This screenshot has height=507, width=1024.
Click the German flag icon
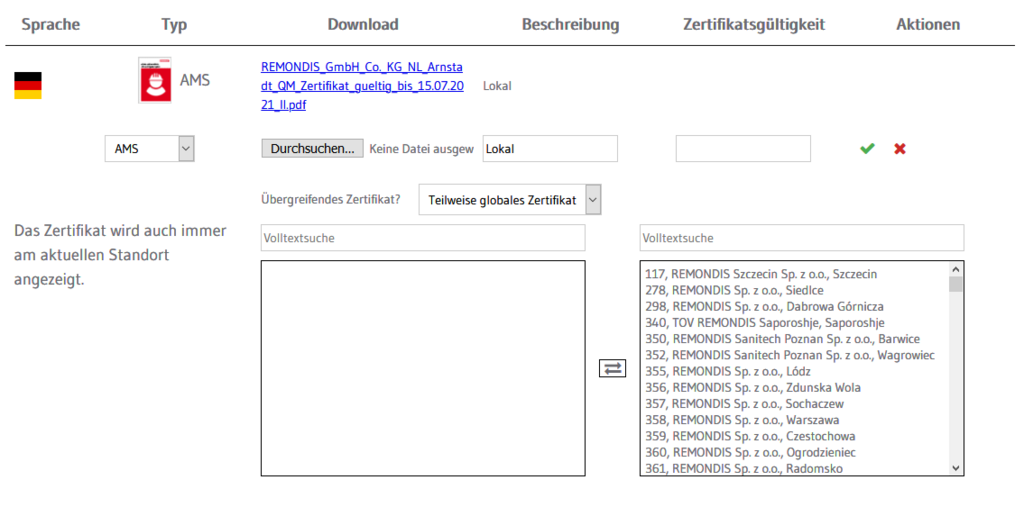coord(28,86)
